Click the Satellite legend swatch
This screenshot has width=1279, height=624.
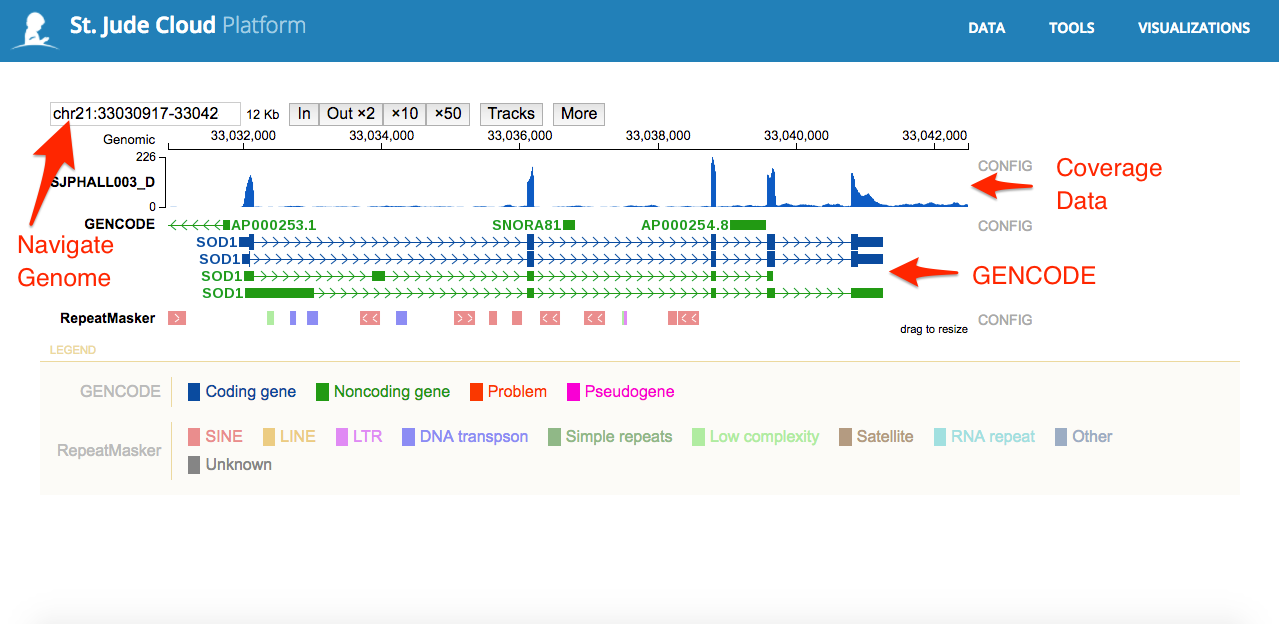click(845, 437)
